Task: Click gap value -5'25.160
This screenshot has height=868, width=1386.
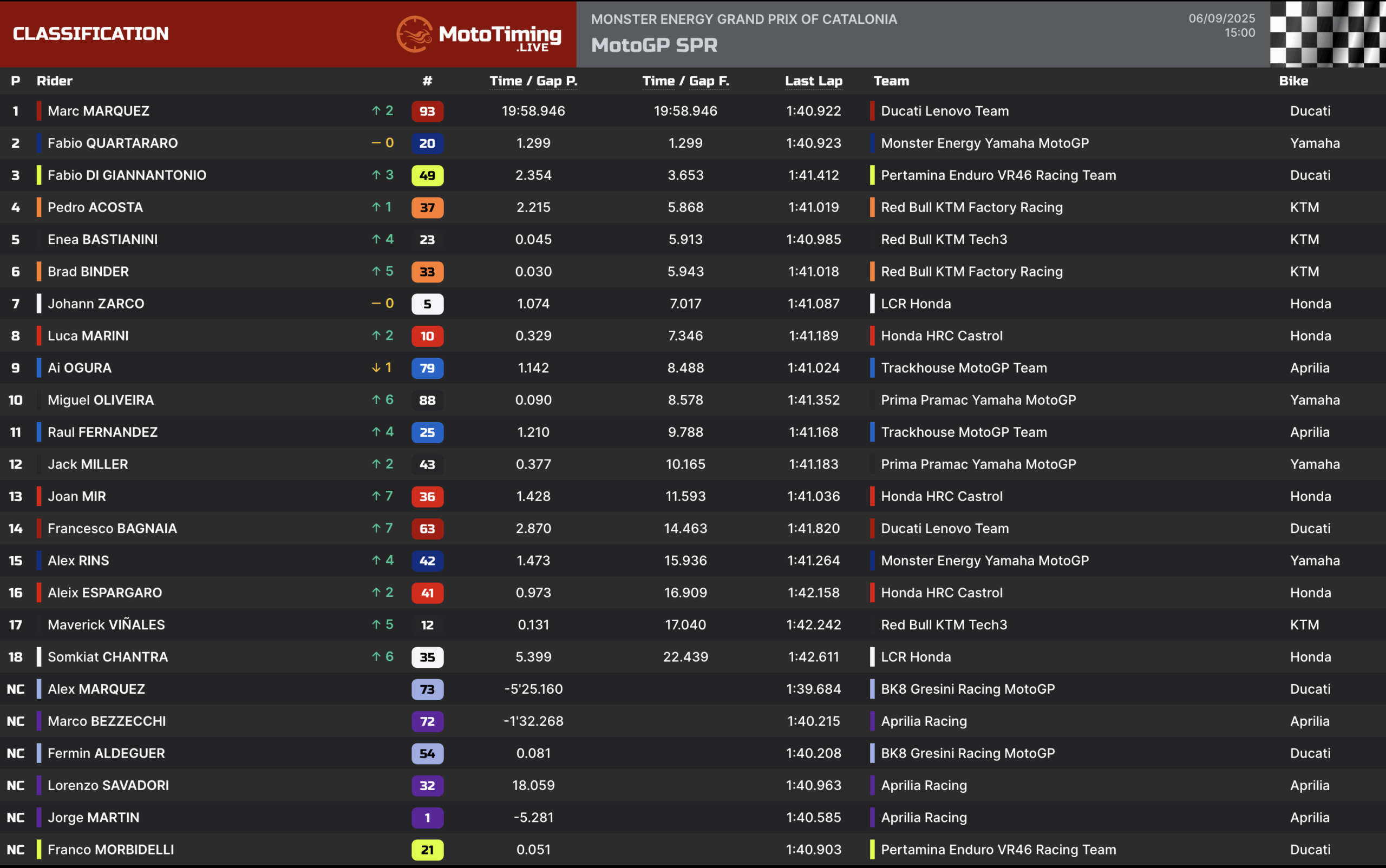Action: click(x=533, y=689)
